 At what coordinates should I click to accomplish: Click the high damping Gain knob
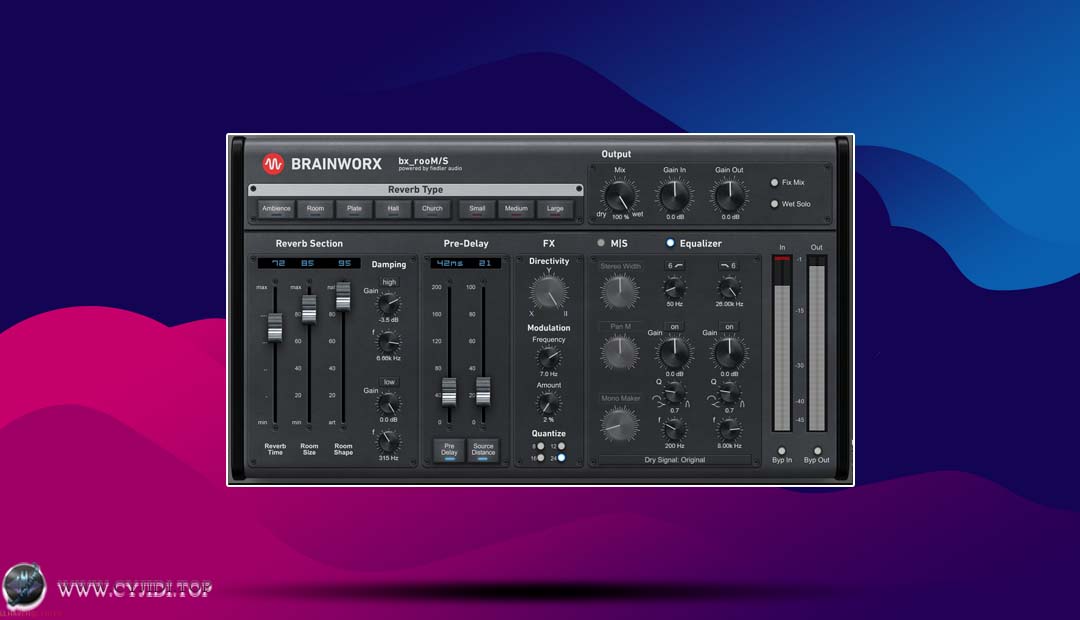[389, 303]
